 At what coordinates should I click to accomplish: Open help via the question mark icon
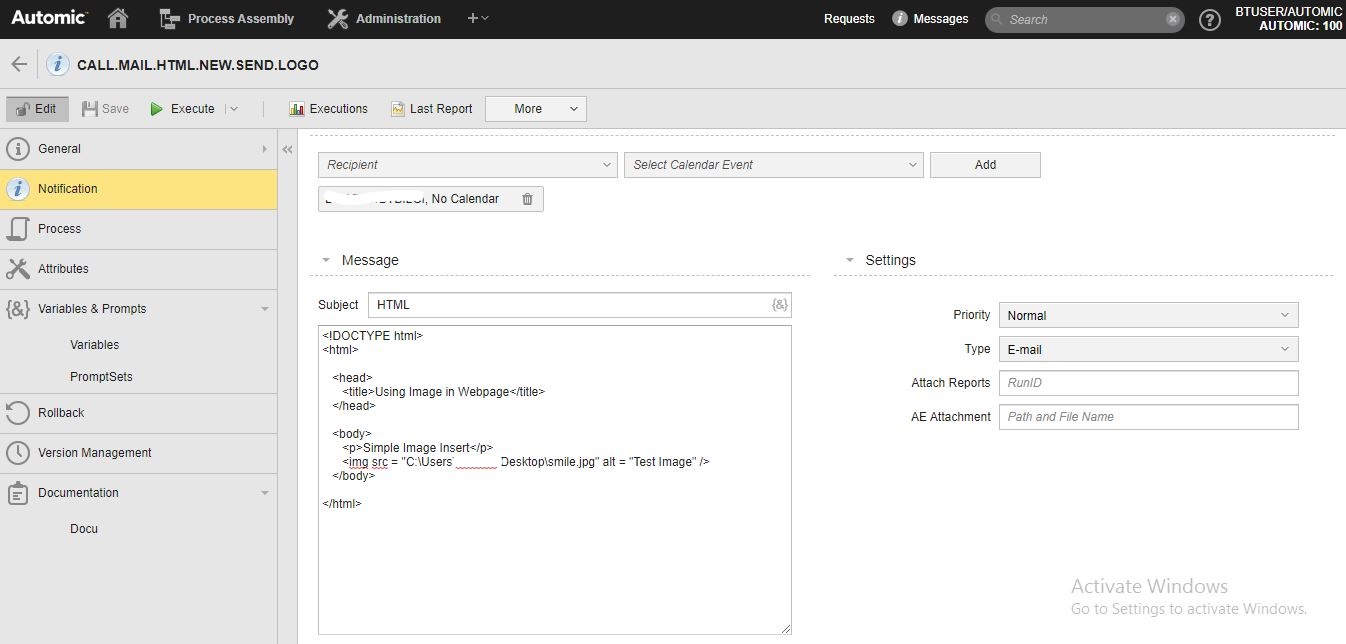(1210, 19)
